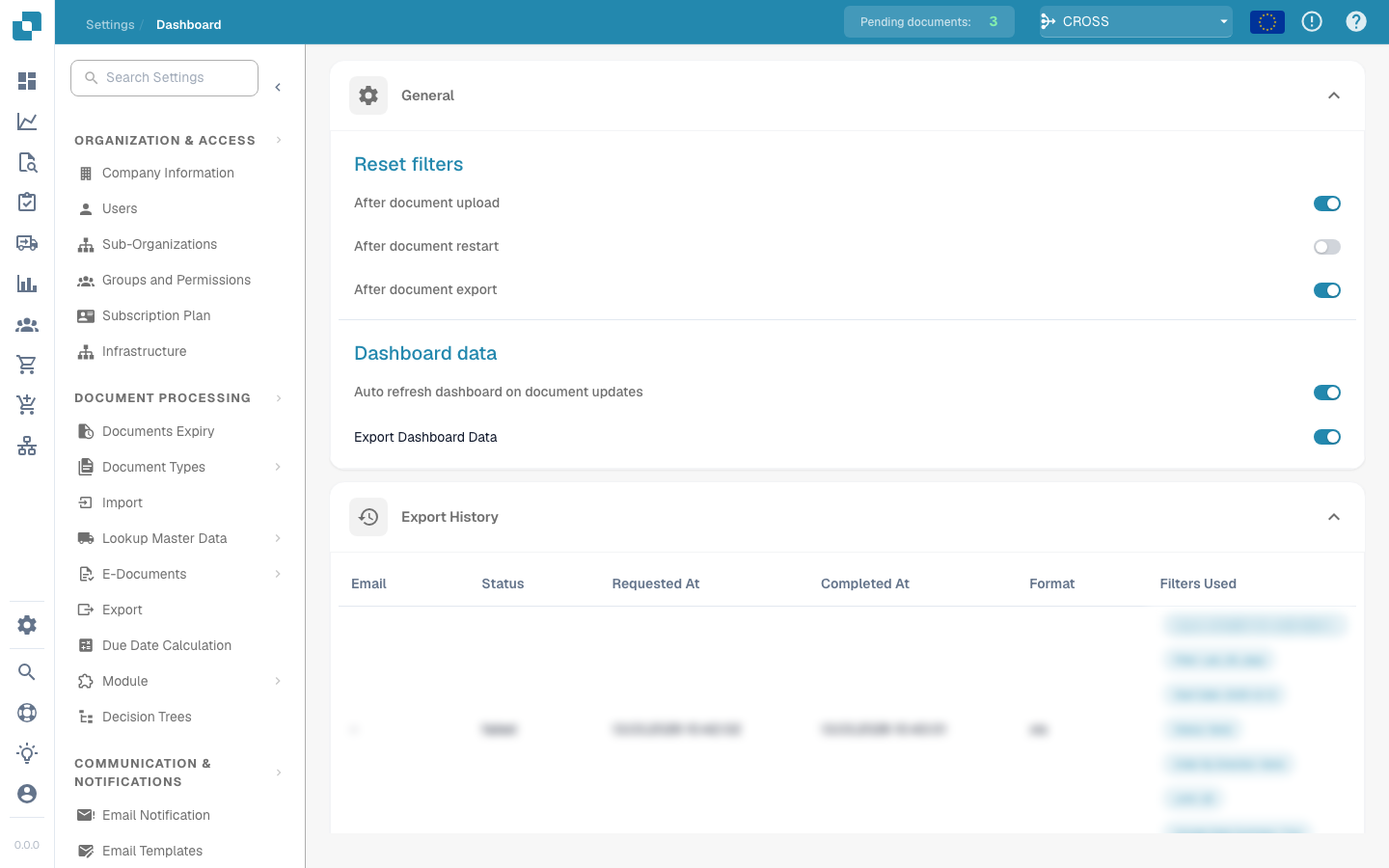This screenshot has height=868, width=1389.
Task: Expand the Lookup Master Data submenu
Action: [x=278, y=538]
